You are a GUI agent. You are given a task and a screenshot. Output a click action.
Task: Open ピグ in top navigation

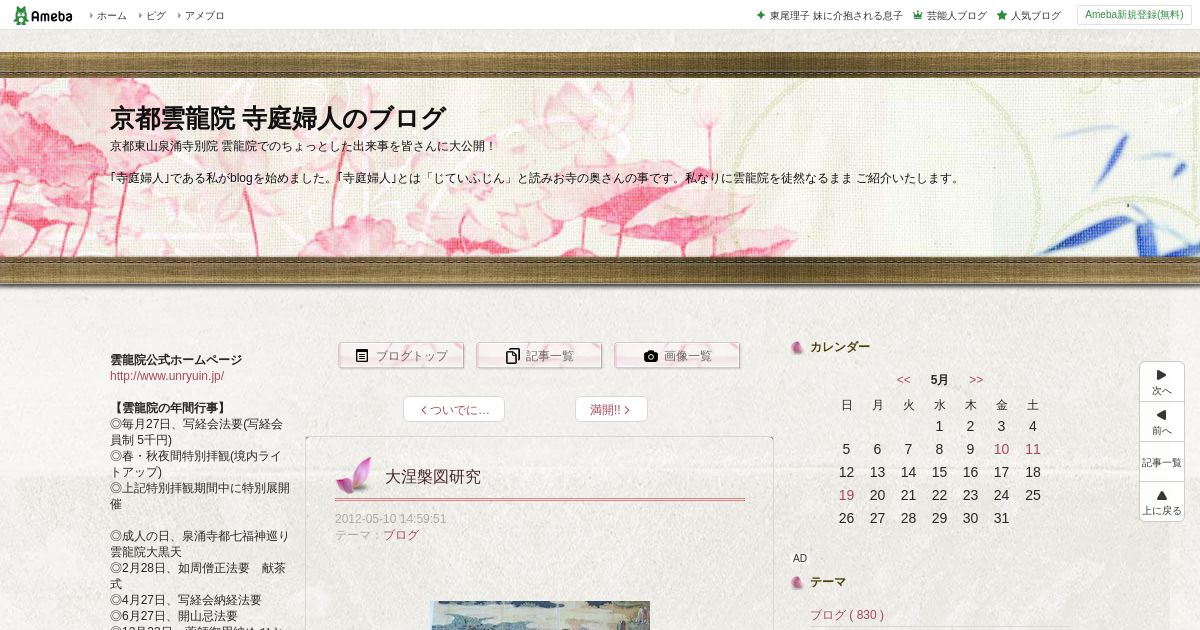pyautogui.click(x=155, y=16)
